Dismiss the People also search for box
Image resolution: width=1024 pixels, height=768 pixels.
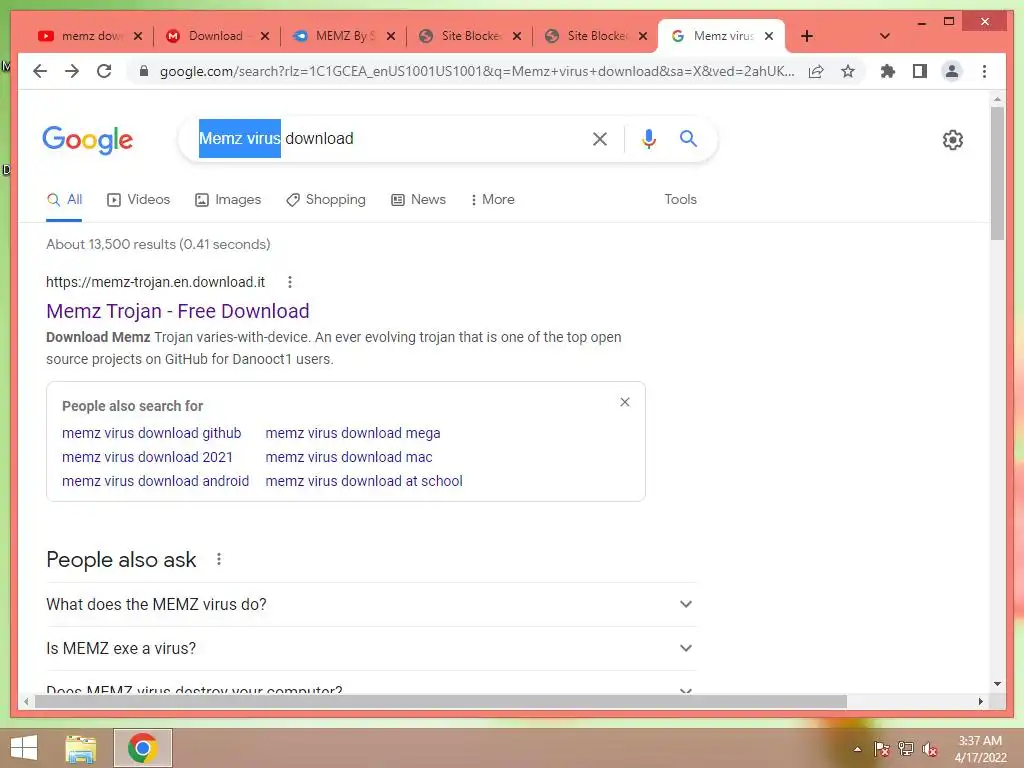click(625, 402)
